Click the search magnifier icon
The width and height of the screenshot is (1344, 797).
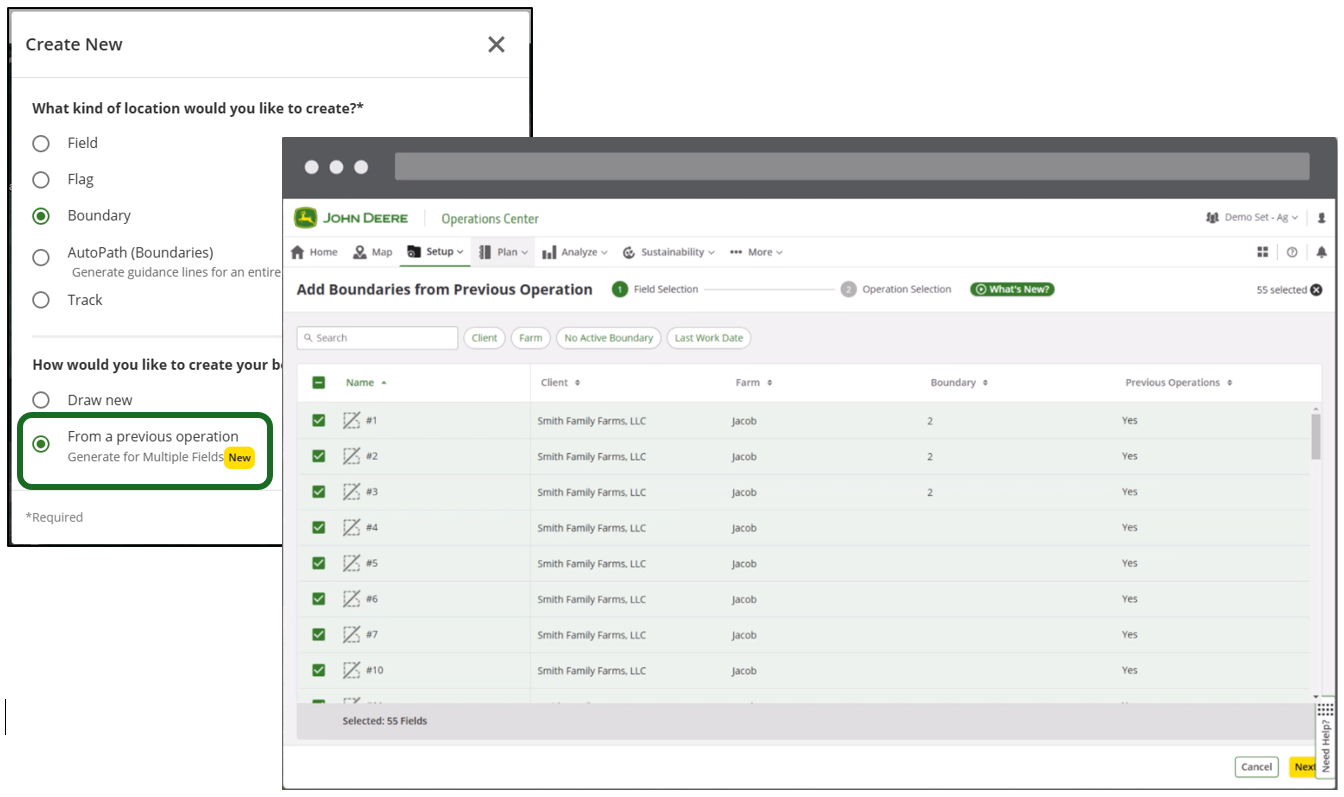click(x=309, y=338)
